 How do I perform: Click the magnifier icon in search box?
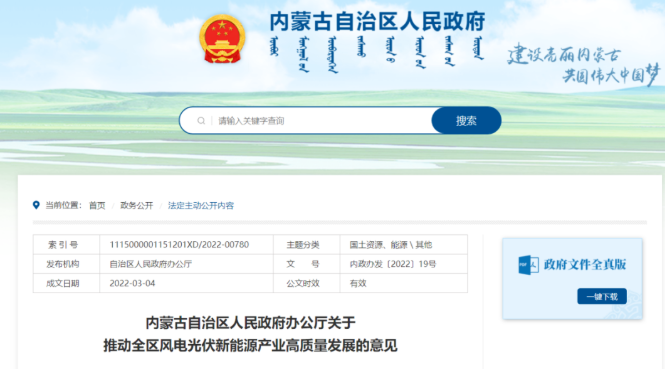click(201, 121)
